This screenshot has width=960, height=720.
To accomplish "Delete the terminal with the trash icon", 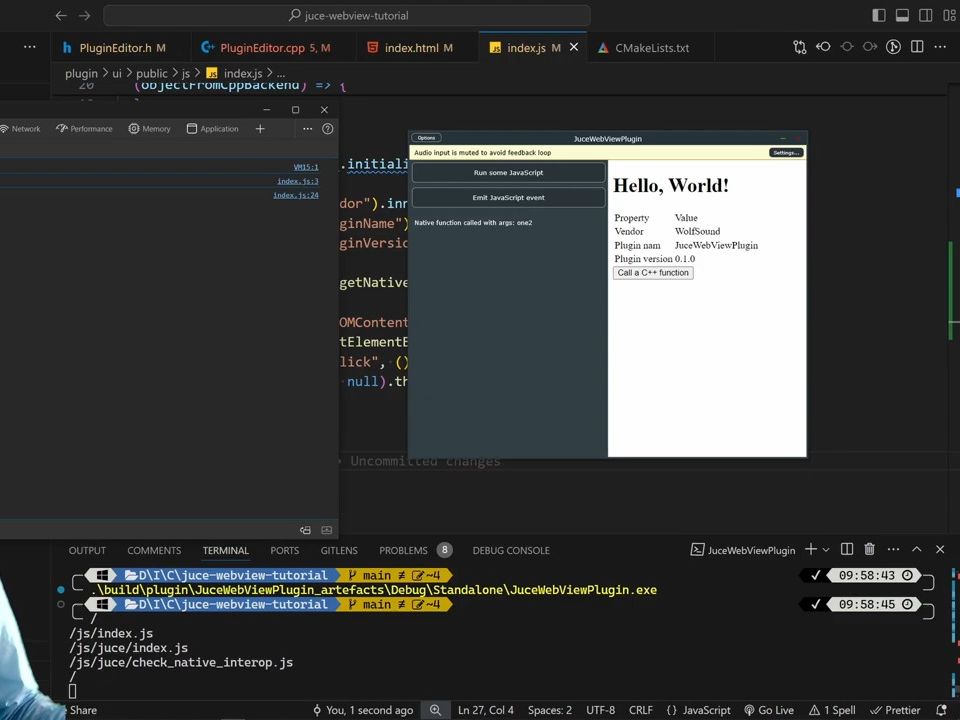I will click(869, 549).
